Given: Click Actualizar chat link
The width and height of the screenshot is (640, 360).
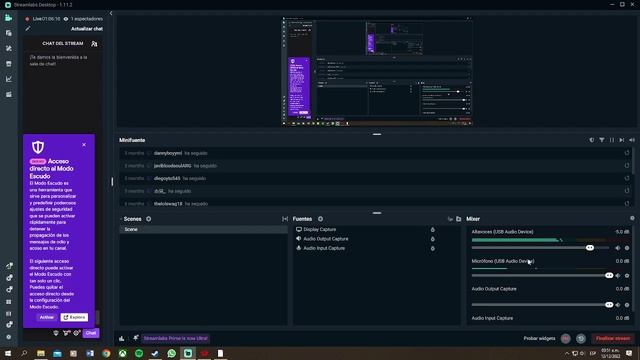Looking at the screenshot, I should [x=87, y=29].
